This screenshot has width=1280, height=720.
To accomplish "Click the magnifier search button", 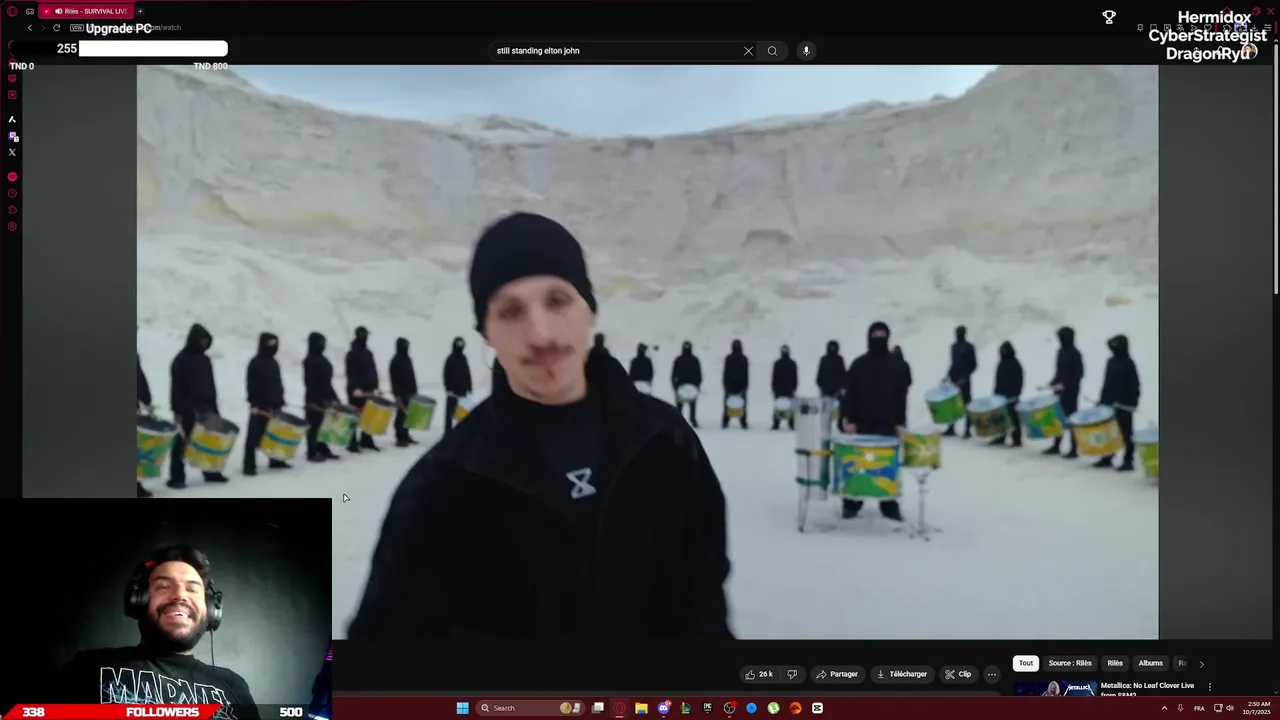I will [772, 51].
